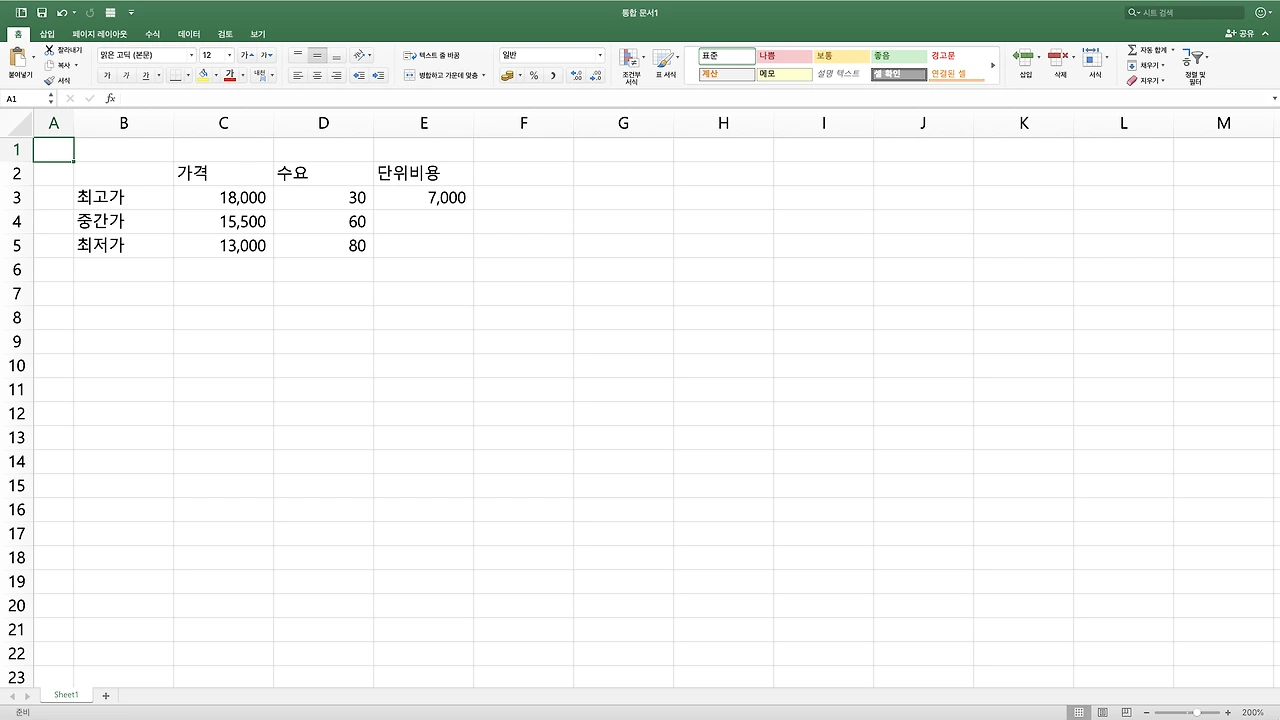Toggle Wrap Text (텍스트 줄 바꿈)
Viewport: 1280px width, 720px height.
pos(432,55)
